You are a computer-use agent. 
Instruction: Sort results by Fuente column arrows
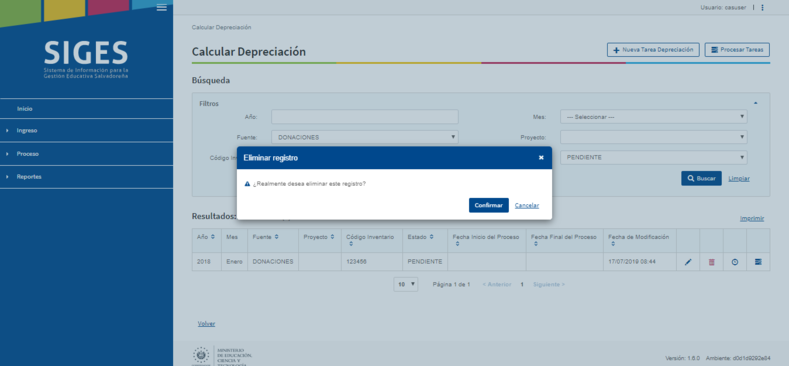pos(277,237)
